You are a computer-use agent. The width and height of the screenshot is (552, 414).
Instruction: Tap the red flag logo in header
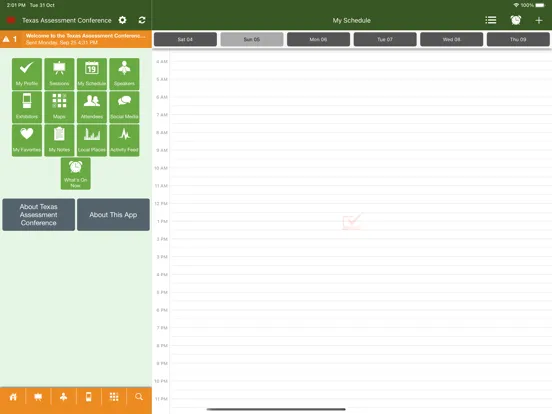coord(11,20)
